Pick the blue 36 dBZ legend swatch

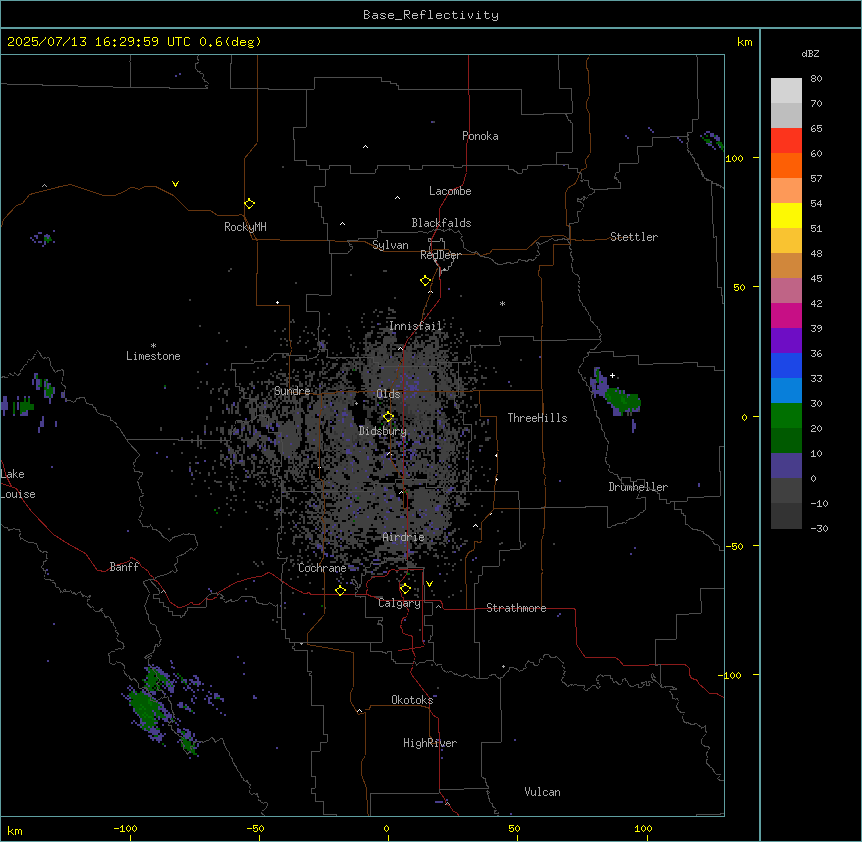[786, 365]
